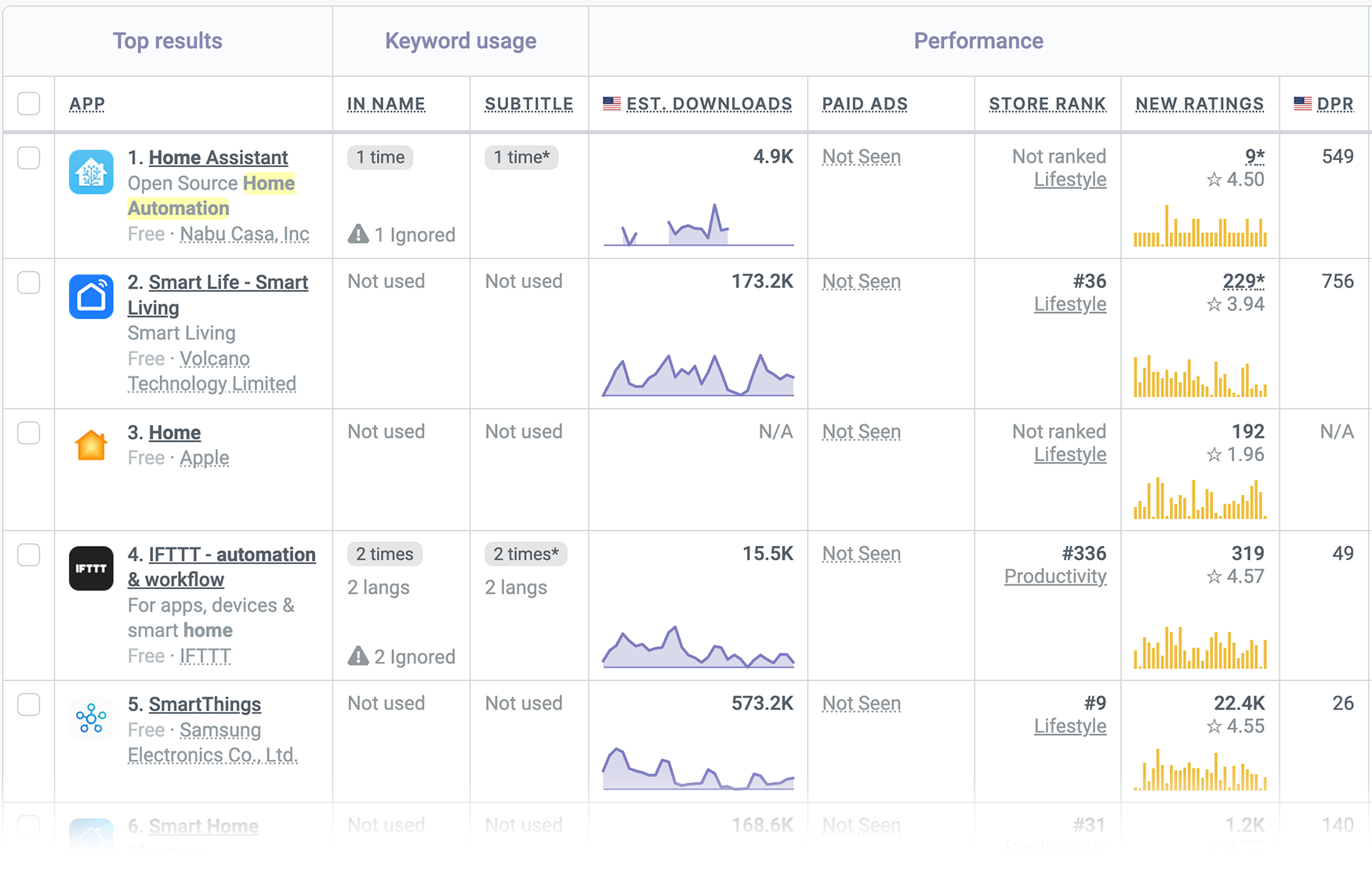The height and width of the screenshot is (873, 1372).
Task: Open Smart Life - Smart Living app link
Action: (x=218, y=295)
